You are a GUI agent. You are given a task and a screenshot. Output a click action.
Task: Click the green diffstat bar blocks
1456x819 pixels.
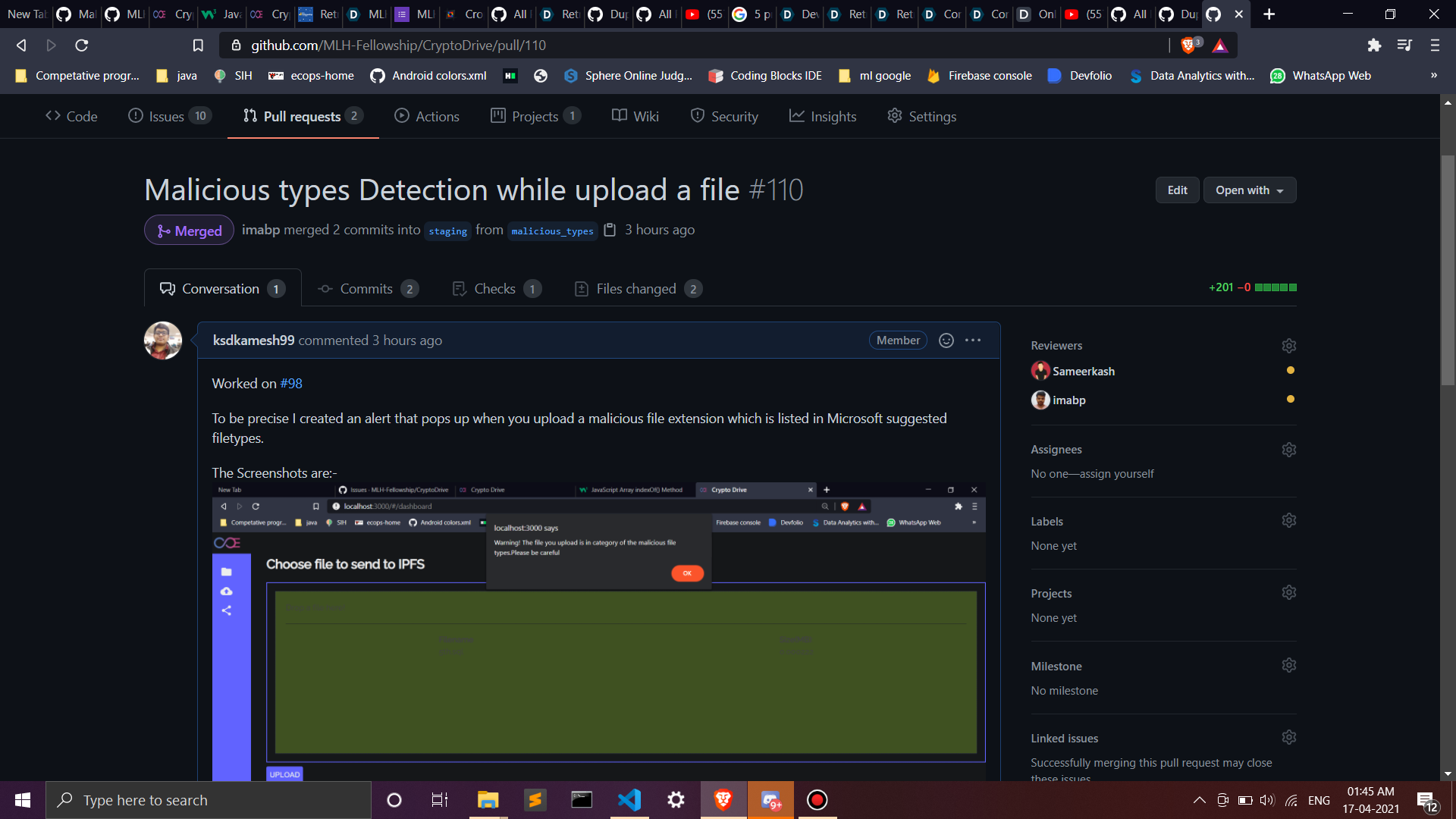pyautogui.click(x=1276, y=287)
